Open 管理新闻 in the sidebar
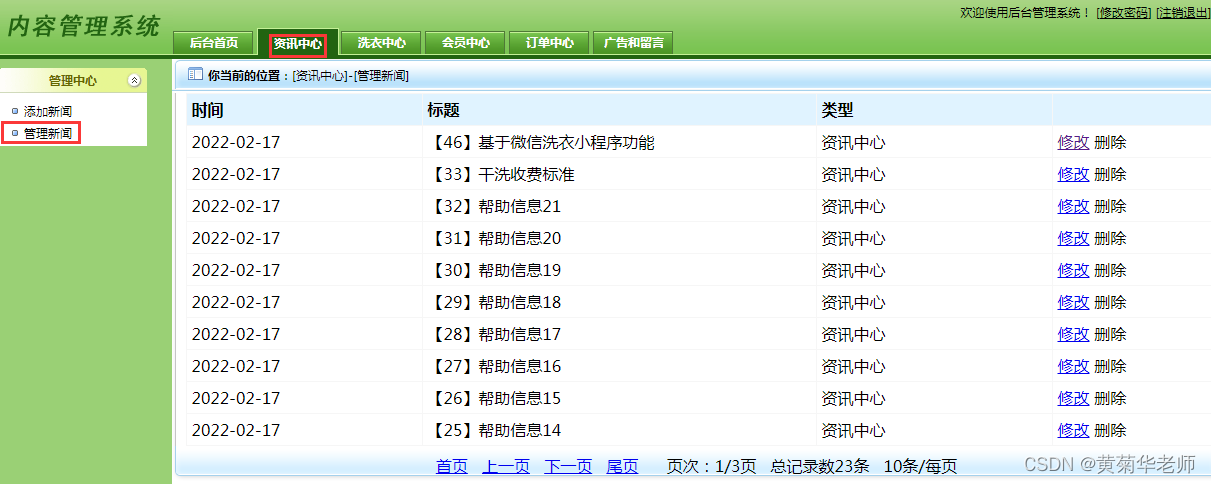The height and width of the screenshot is (484, 1211). [48, 133]
